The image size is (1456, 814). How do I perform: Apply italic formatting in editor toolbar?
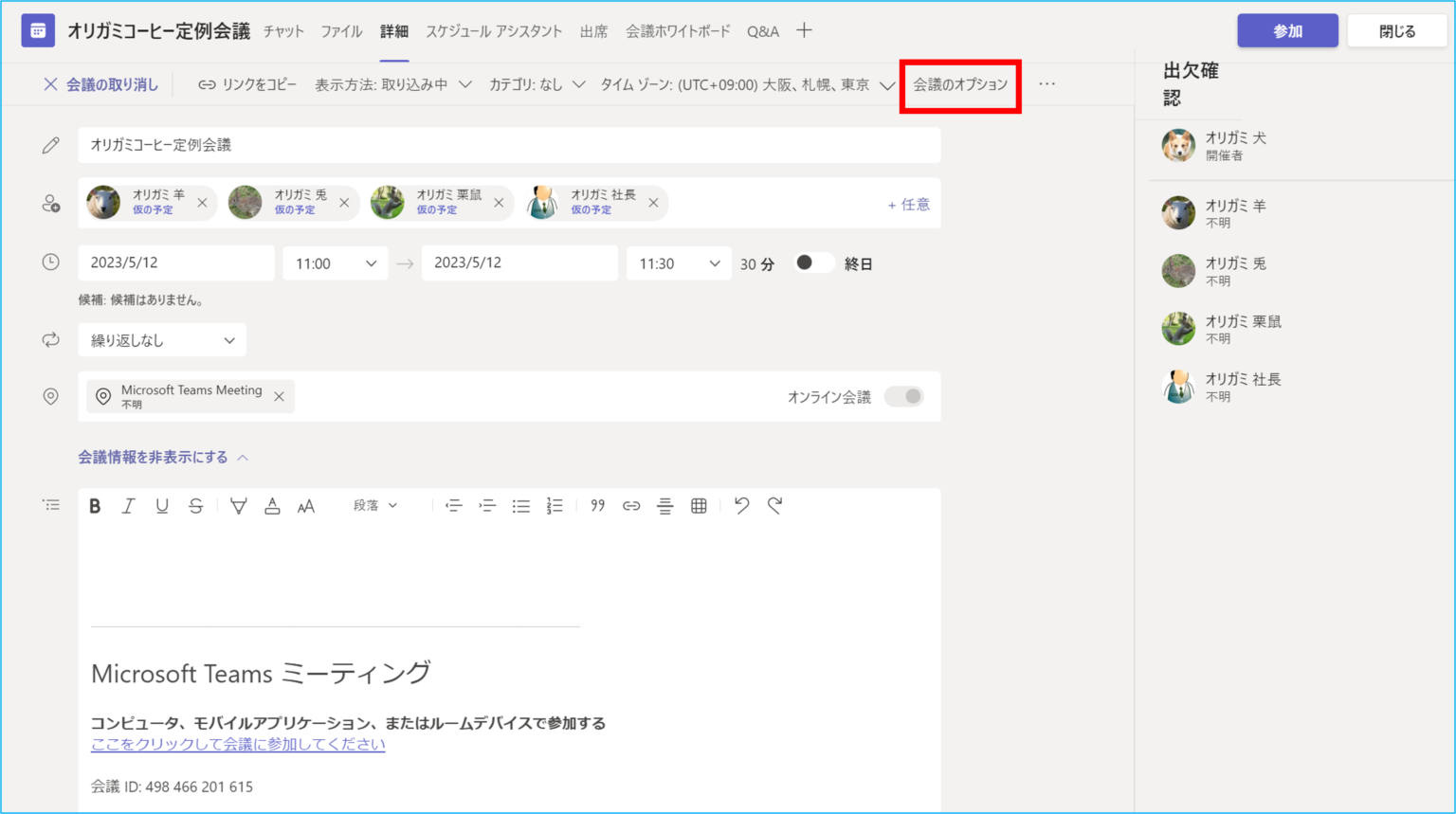click(x=128, y=506)
